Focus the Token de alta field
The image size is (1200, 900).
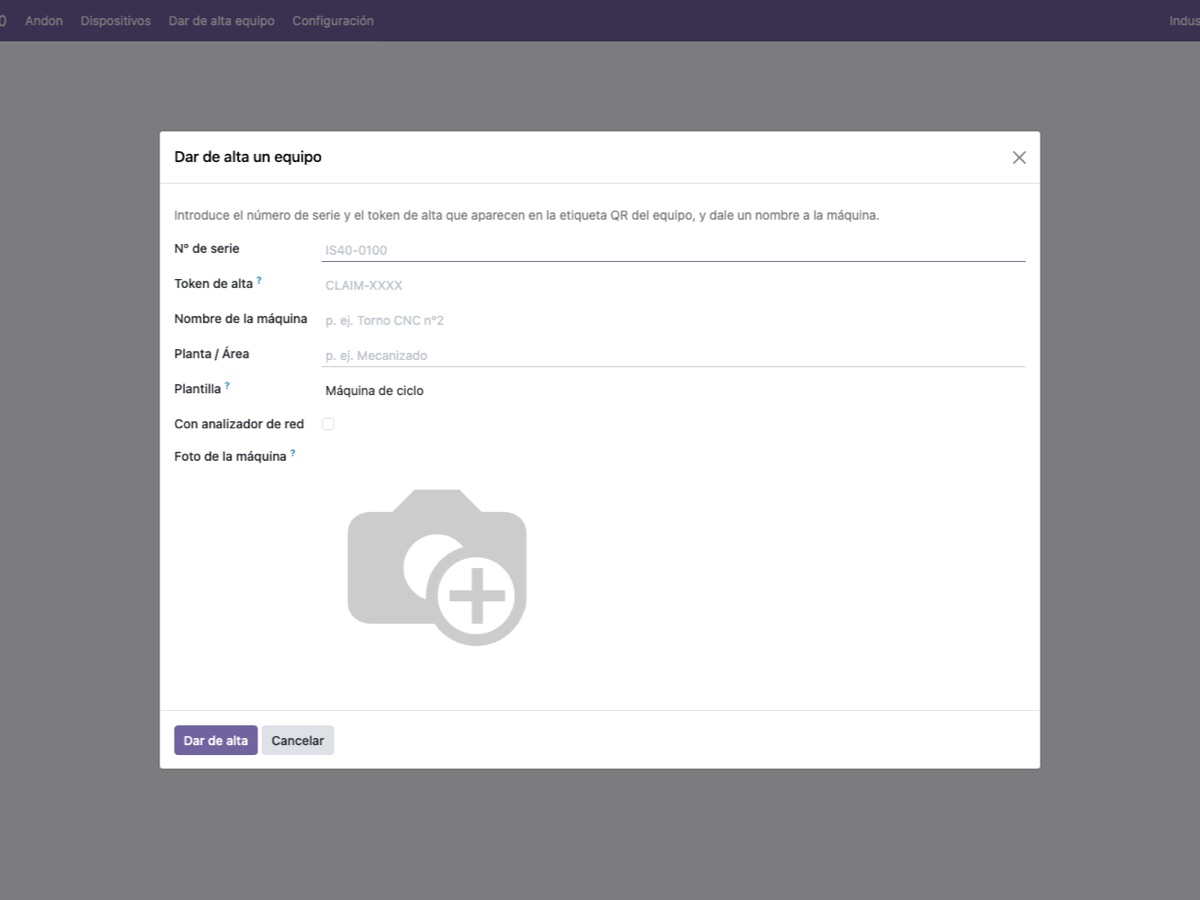[673, 285]
